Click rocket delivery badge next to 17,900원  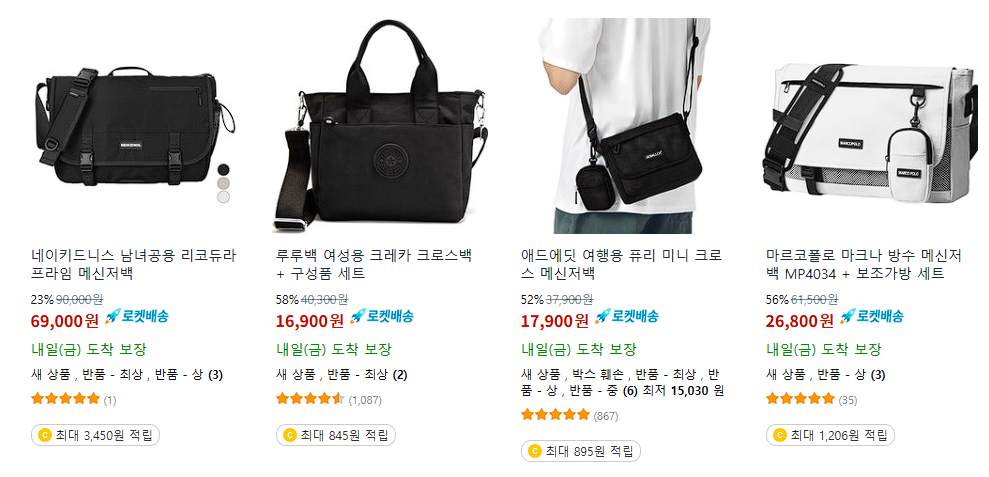click(627, 316)
